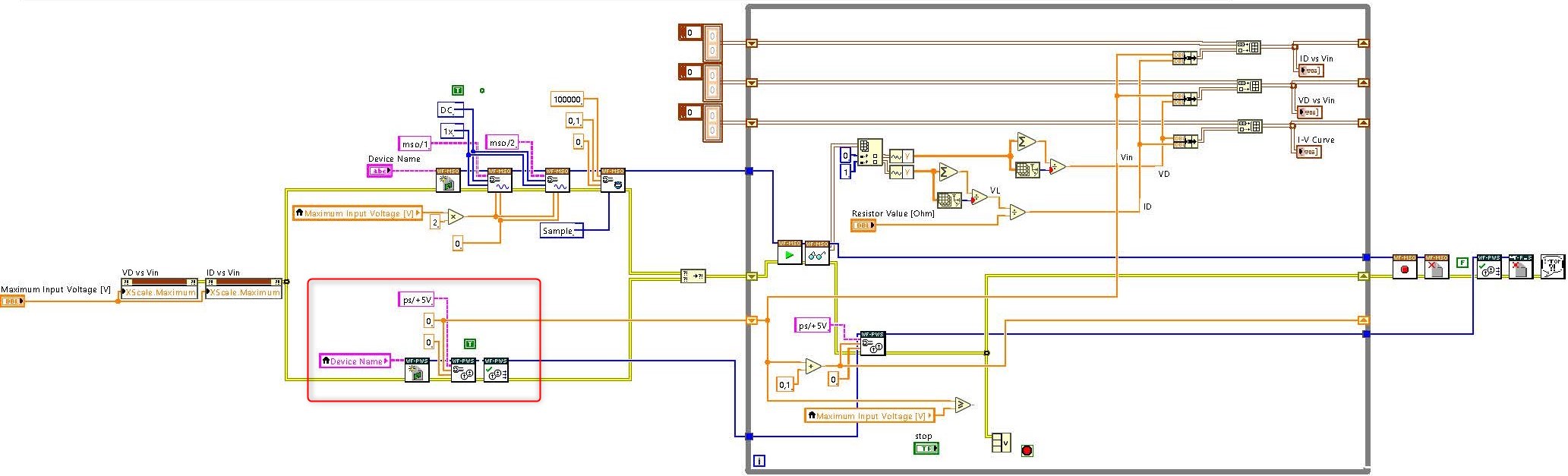Viewport: 1568px width, 476px height.
Task: Click the Simple Error Handler VI icon
Action: [x=1553, y=266]
